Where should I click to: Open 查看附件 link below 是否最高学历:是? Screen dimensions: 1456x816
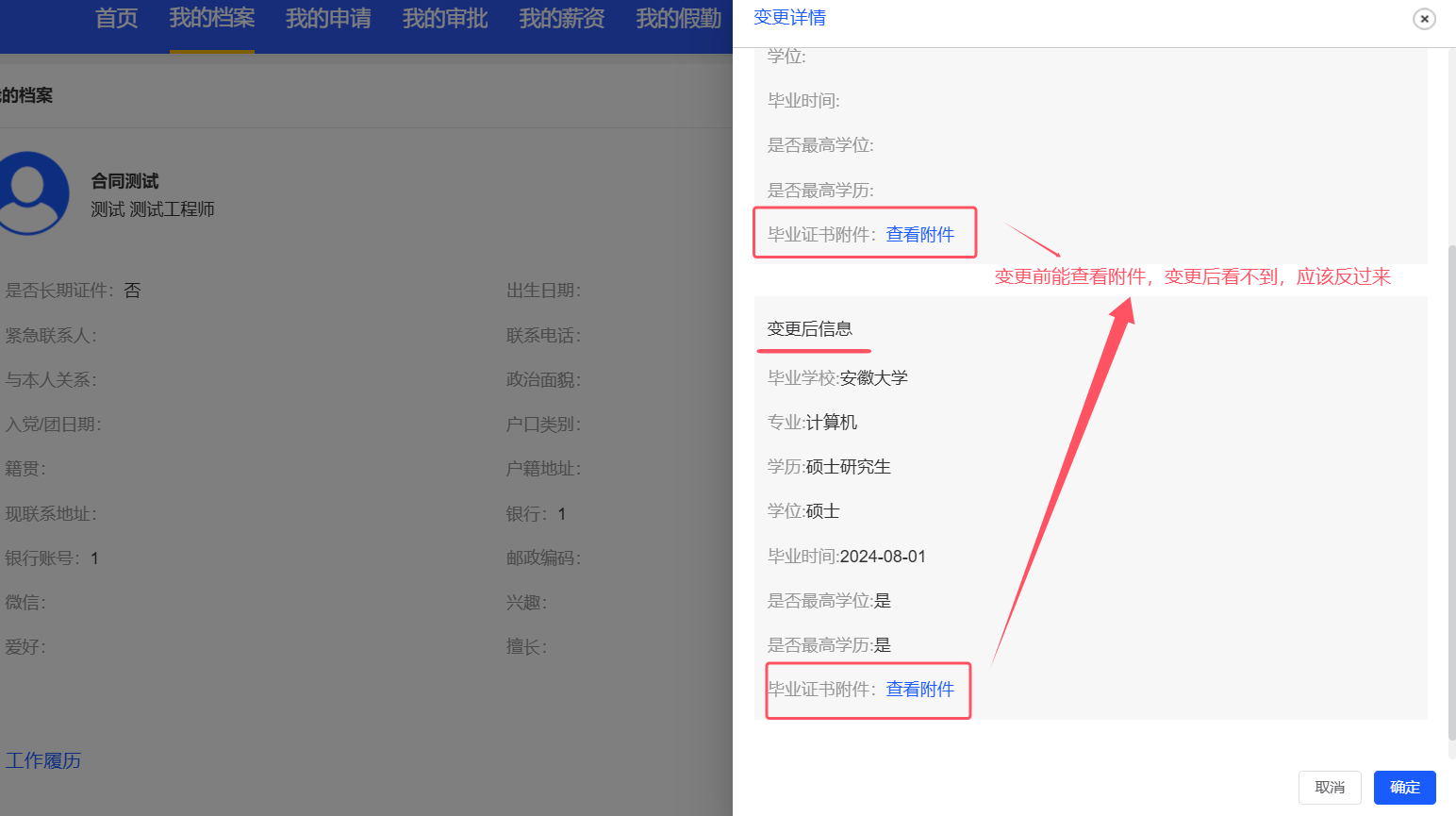coord(920,690)
